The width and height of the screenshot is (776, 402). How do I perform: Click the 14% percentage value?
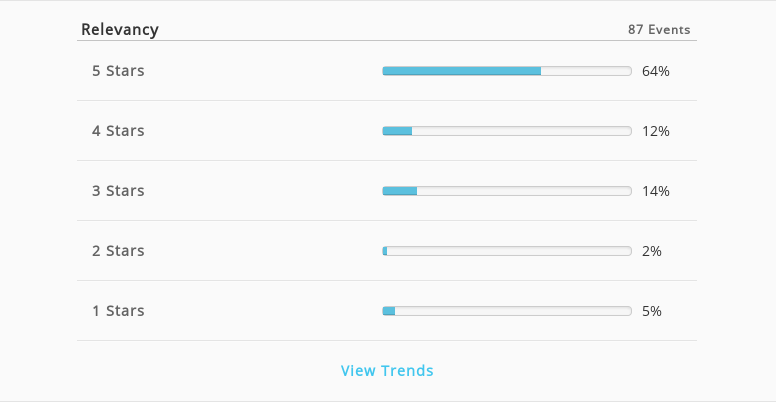656,191
